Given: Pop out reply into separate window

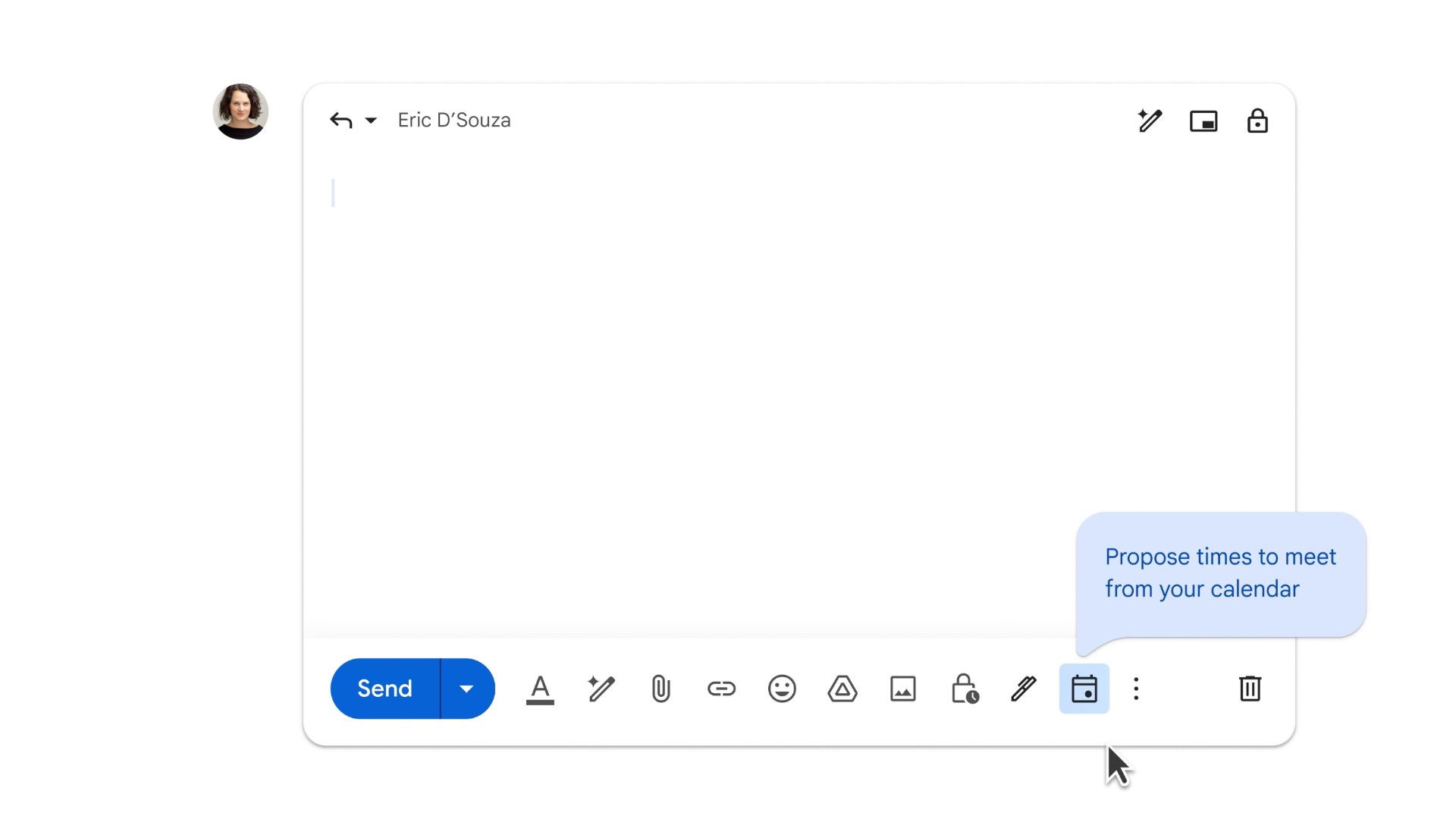Looking at the screenshot, I should click(1203, 121).
